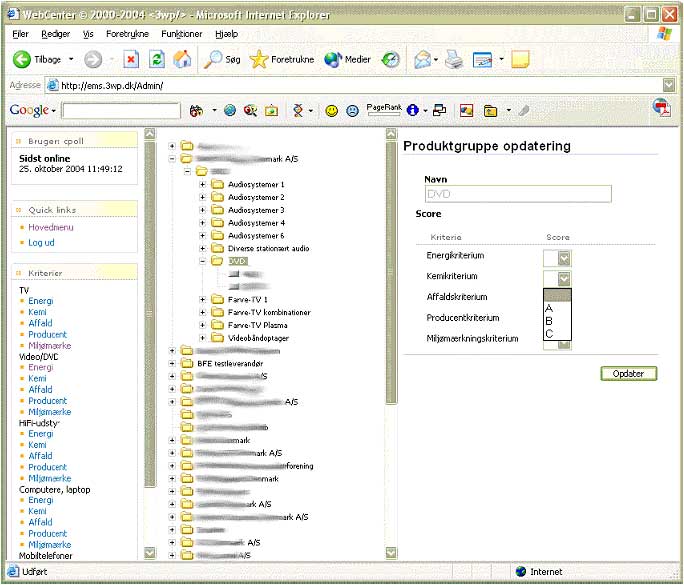Follow the Hovedmenu quick link
Viewport: 684px width, 585px height.
pyautogui.click(x=51, y=227)
